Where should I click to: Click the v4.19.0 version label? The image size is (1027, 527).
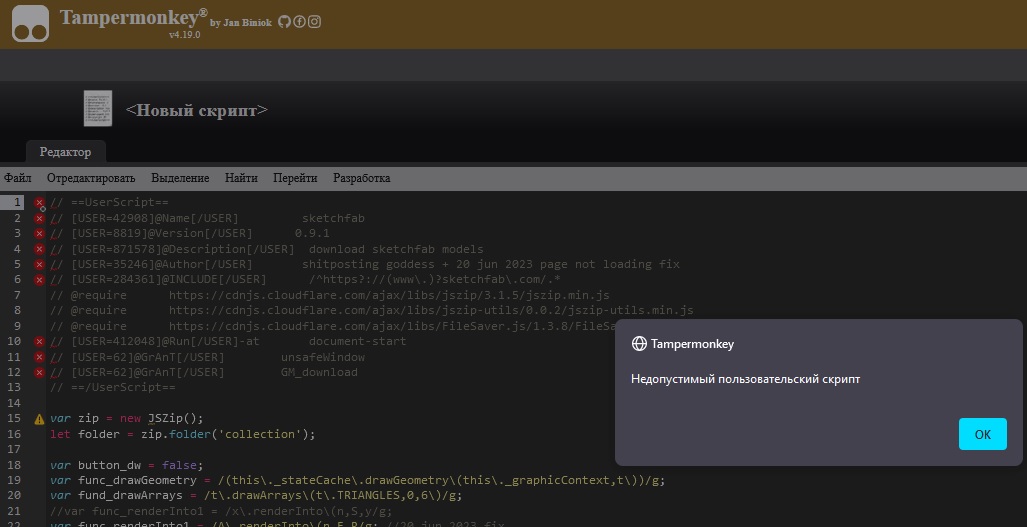(x=185, y=35)
